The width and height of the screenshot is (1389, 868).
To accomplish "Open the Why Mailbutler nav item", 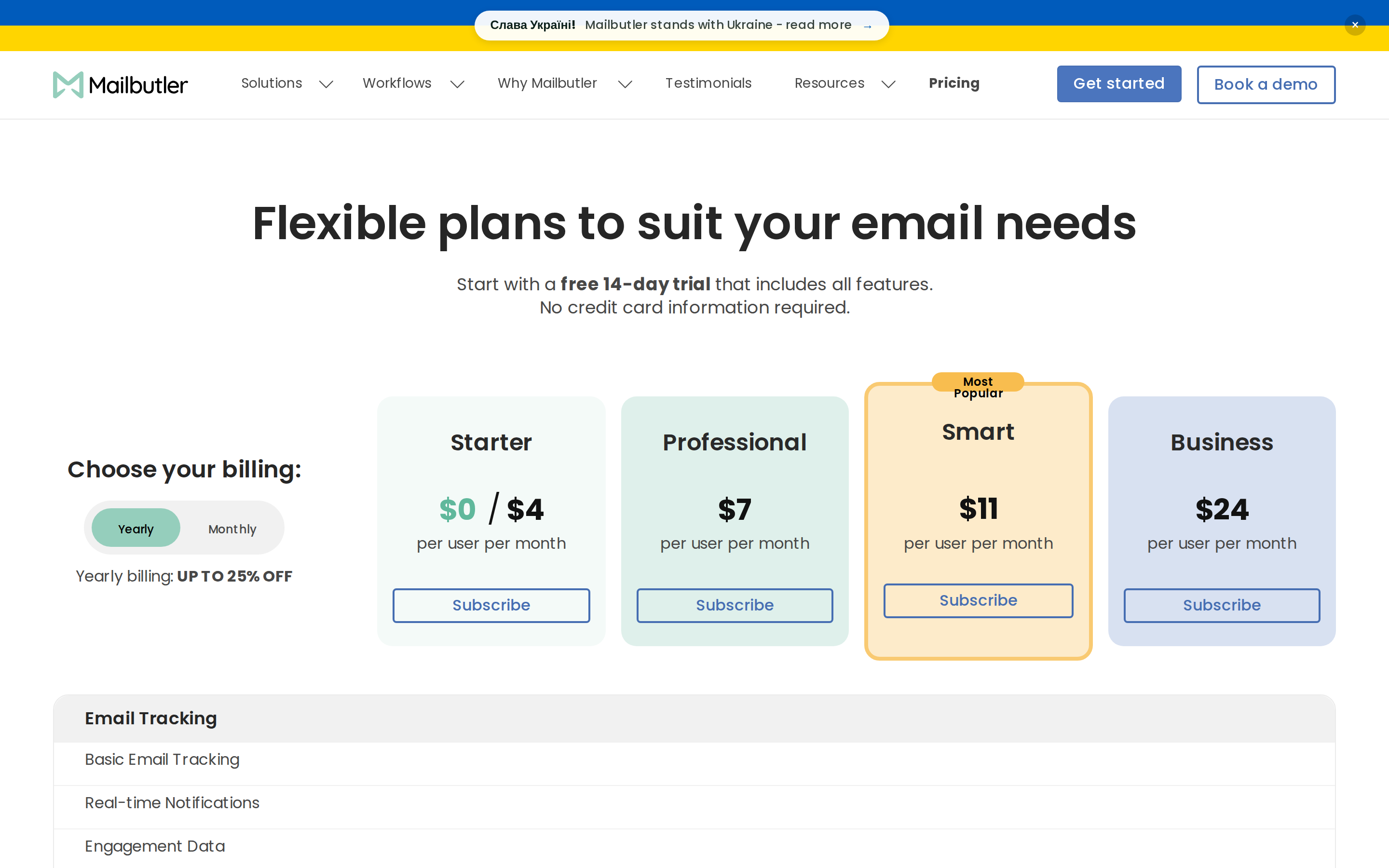I will pyautogui.click(x=547, y=83).
